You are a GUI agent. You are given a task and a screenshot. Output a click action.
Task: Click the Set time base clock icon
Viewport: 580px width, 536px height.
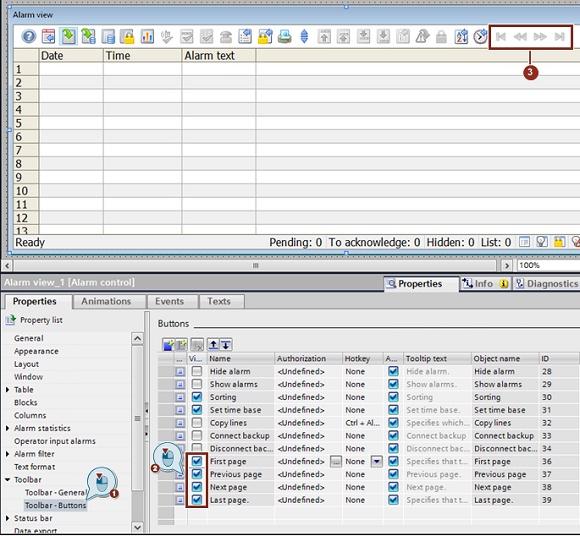(480, 37)
